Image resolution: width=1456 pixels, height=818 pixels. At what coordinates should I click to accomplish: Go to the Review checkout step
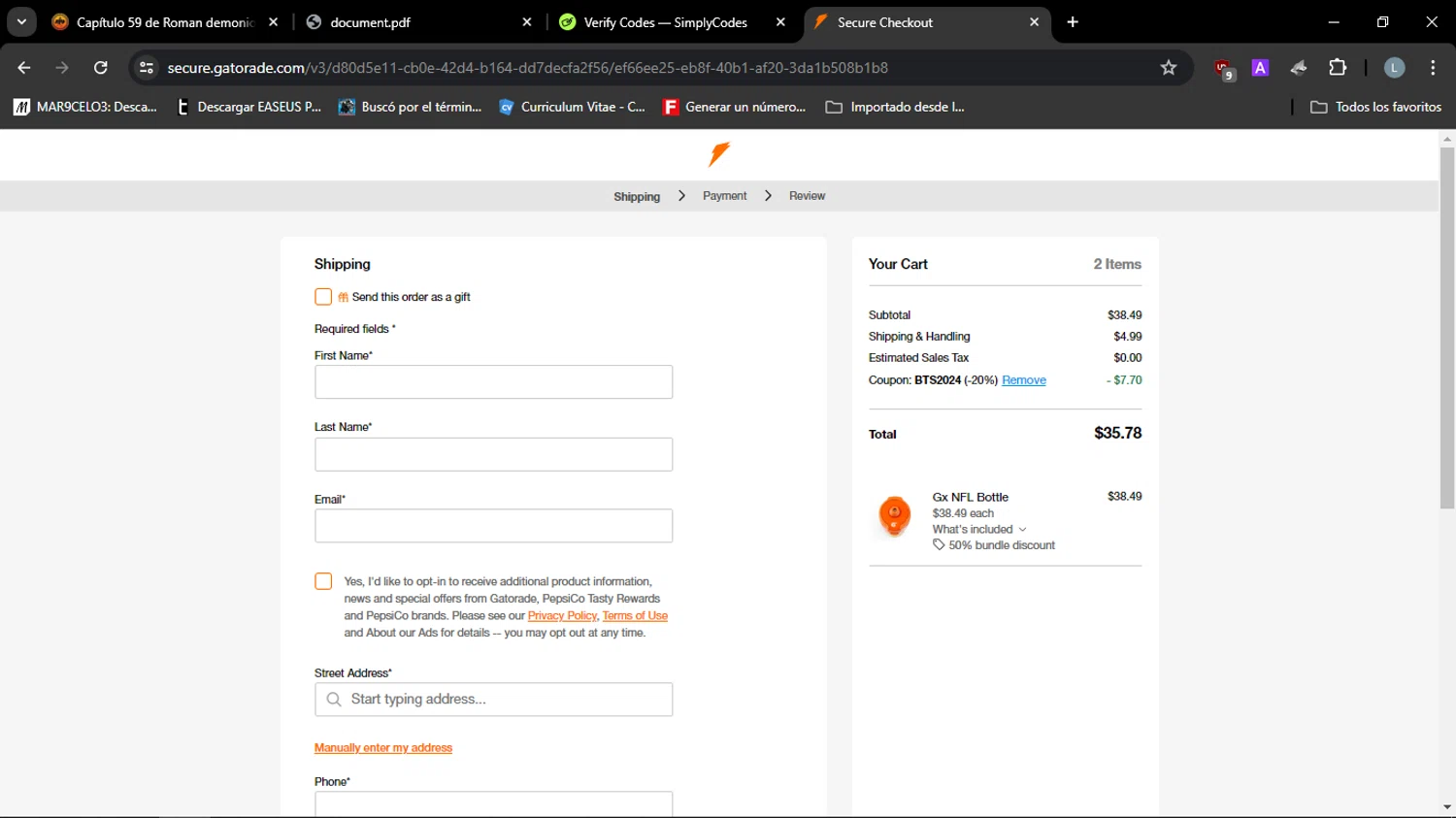pyautogui.click(x=807, y=196)
